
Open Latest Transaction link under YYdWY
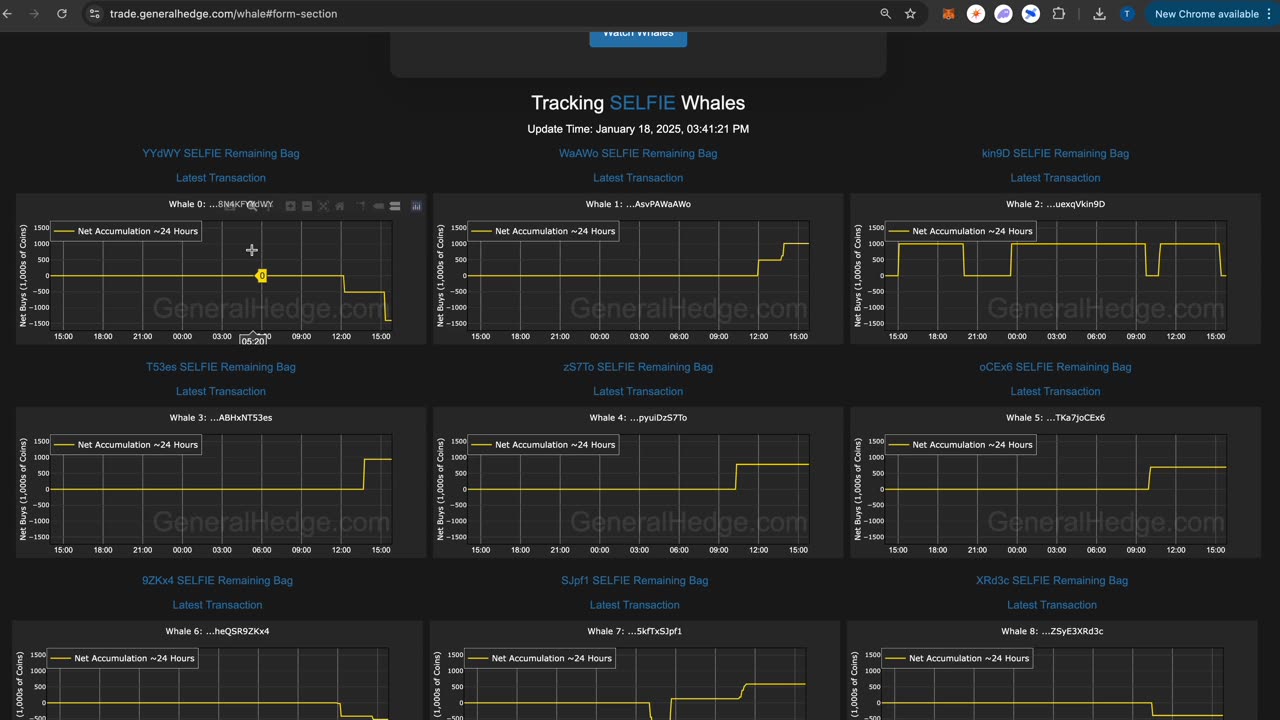point(220,178)
